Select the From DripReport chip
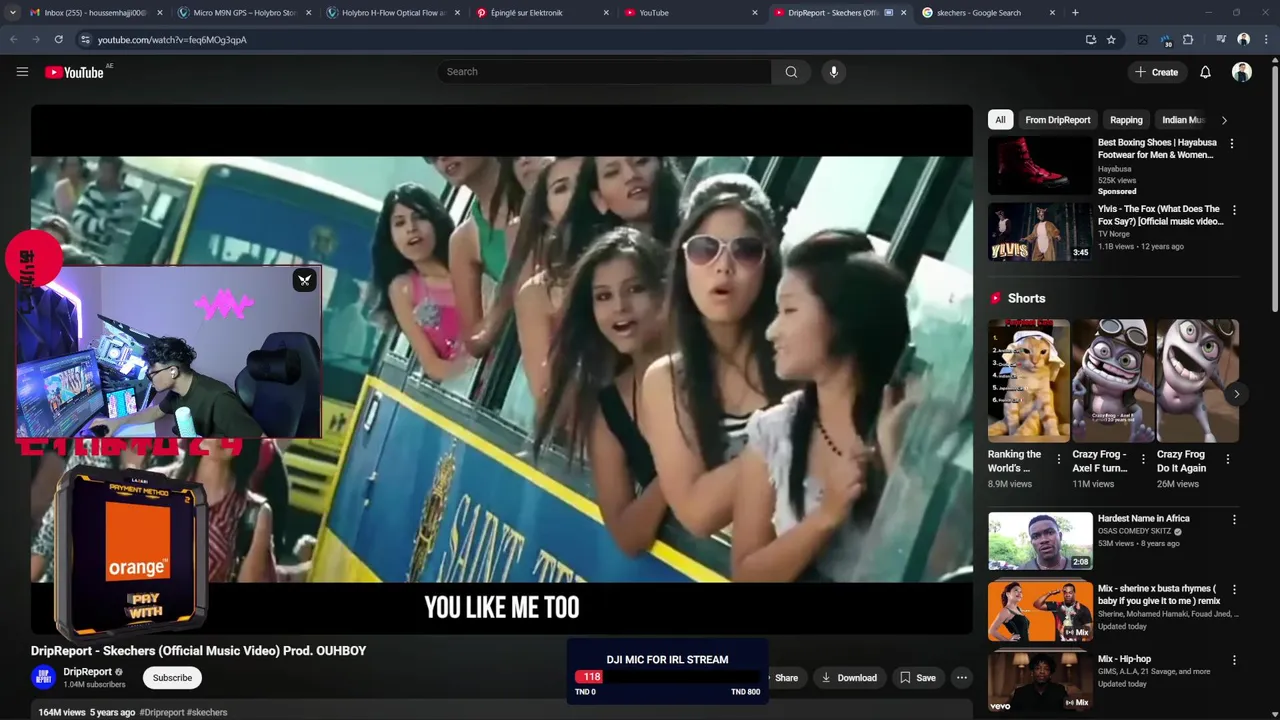The height and width of the screenshot is (720, 1280). click(1057, 120)
